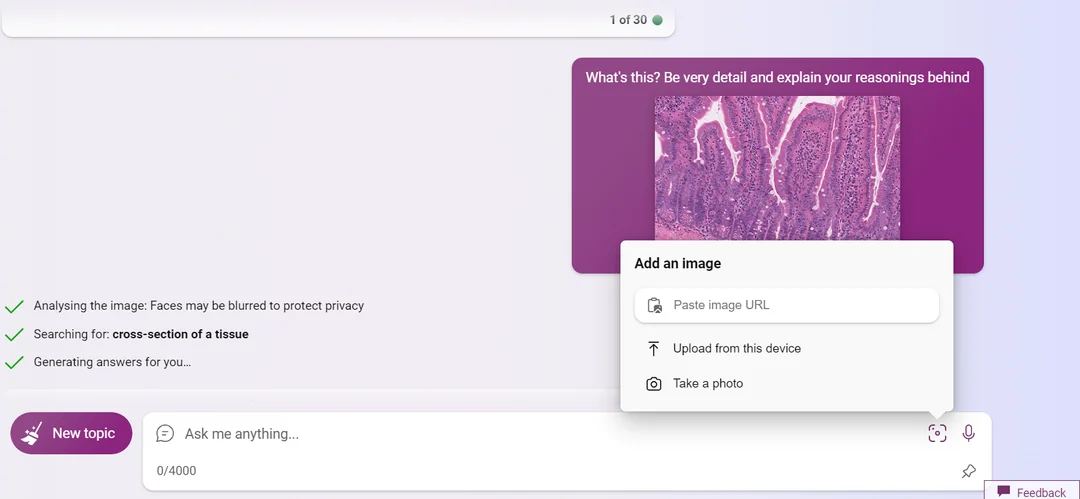Click the upload arrow icon
Screen dimensions: 1080x499
(x=654, y=348)
